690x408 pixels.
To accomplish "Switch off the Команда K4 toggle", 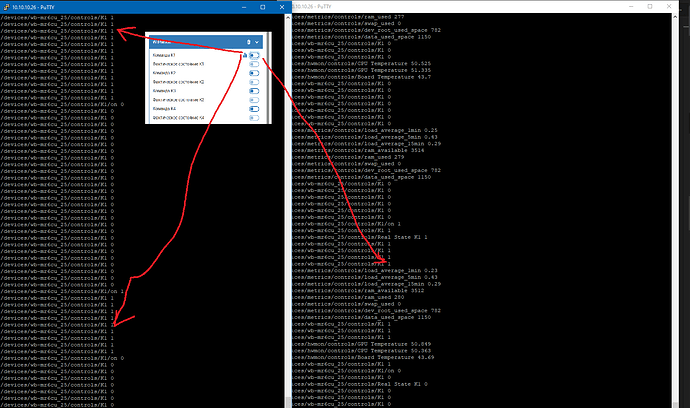I will click(254, 109).
